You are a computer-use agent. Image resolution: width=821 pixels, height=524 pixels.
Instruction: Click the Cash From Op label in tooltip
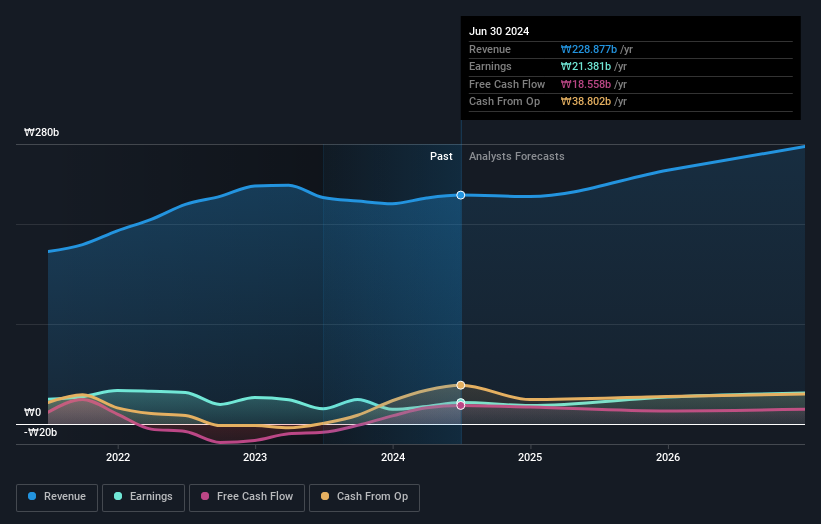tap(504, 102)
